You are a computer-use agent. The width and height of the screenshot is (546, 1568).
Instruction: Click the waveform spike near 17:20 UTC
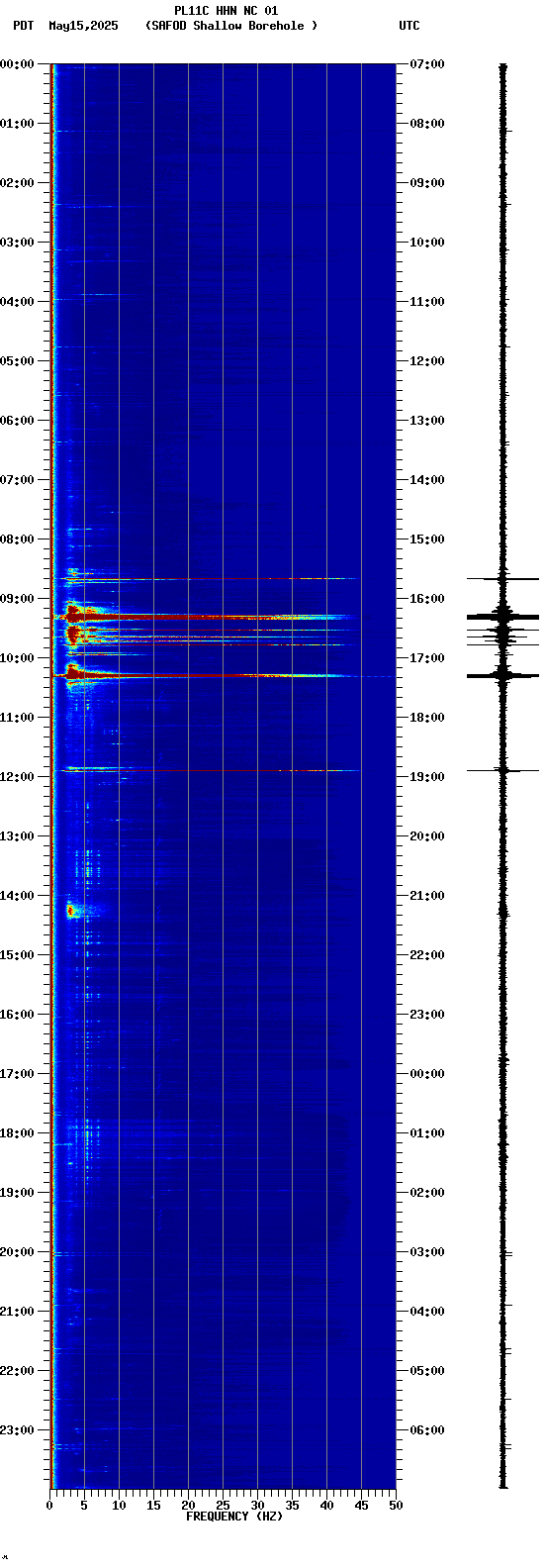tap(503, 676)
